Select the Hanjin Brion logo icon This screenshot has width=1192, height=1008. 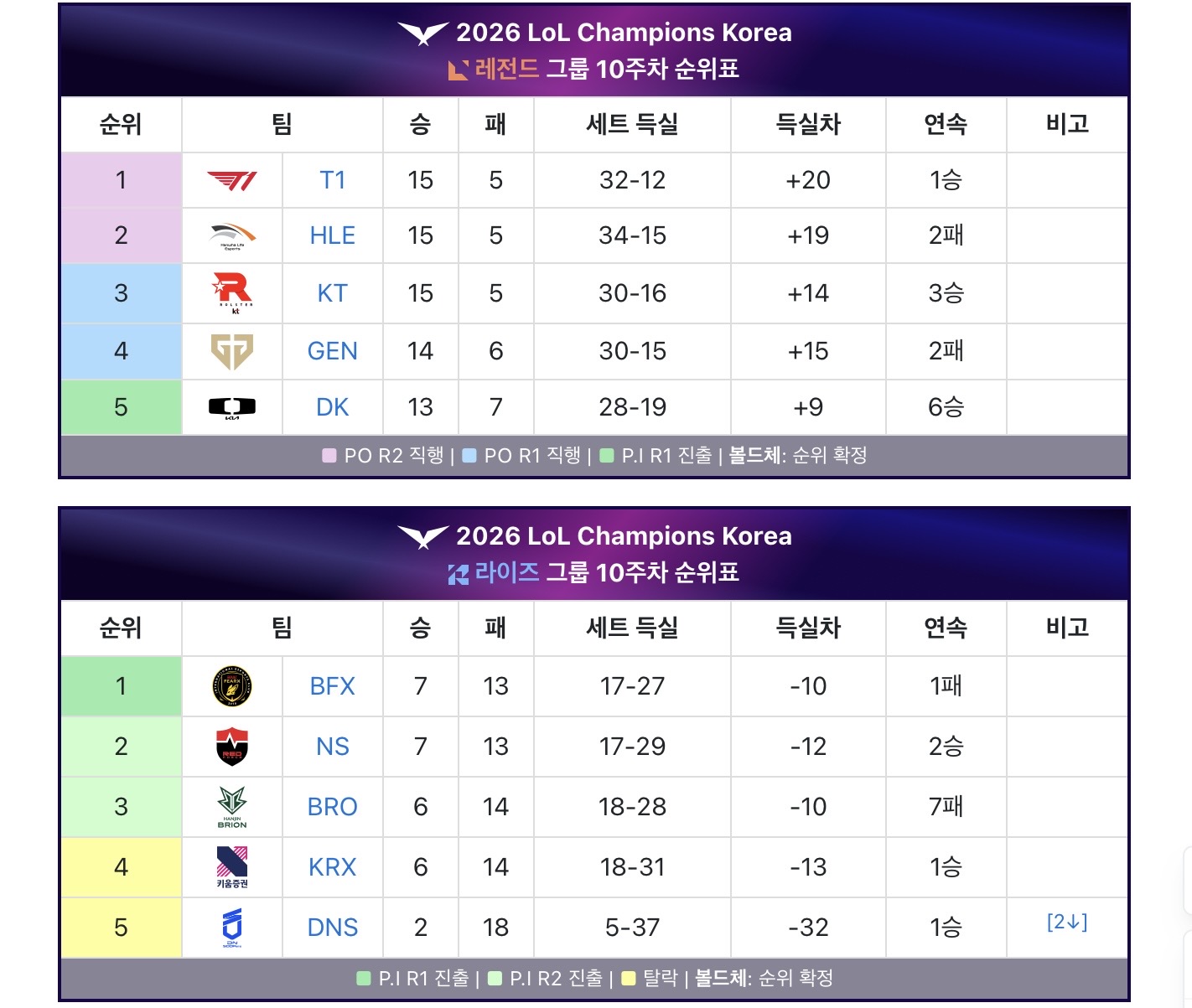point(232,807)
